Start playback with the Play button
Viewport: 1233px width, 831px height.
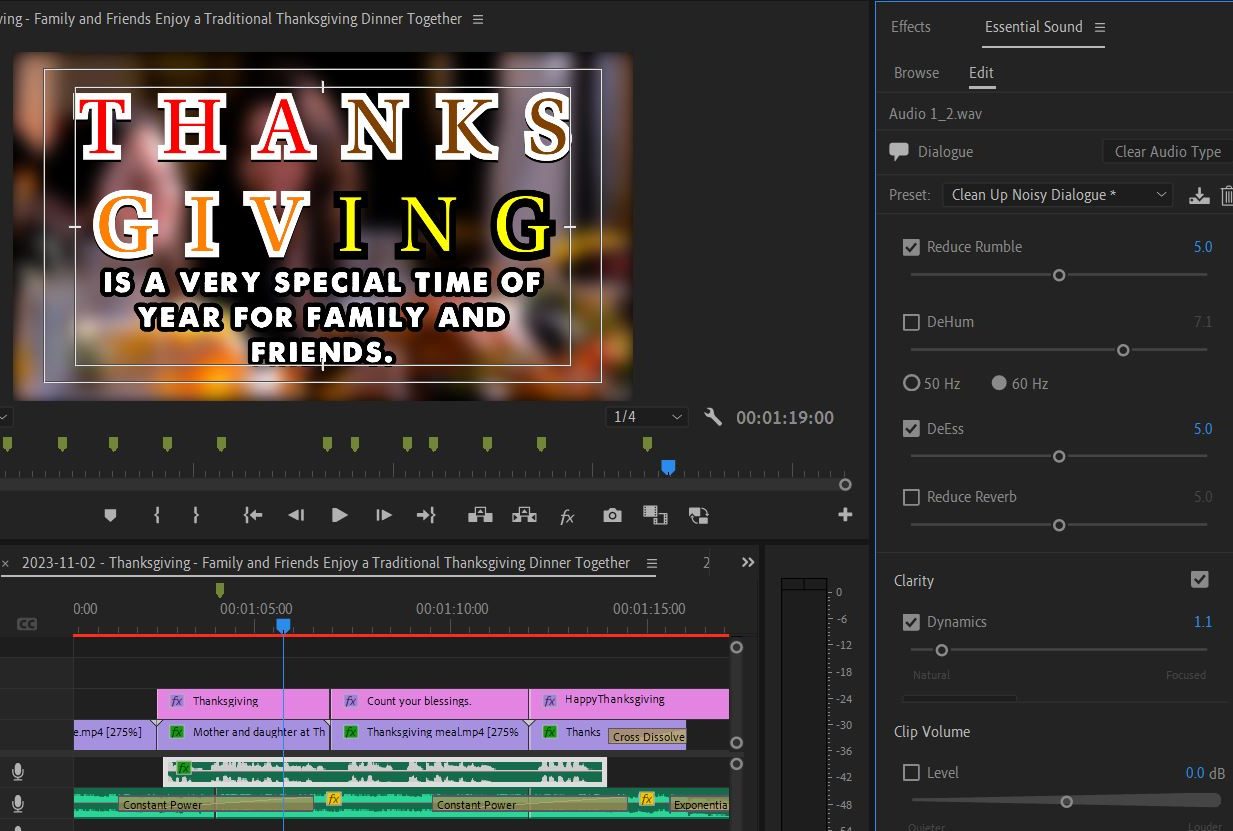pyautogui.click(x=340, y=515)
